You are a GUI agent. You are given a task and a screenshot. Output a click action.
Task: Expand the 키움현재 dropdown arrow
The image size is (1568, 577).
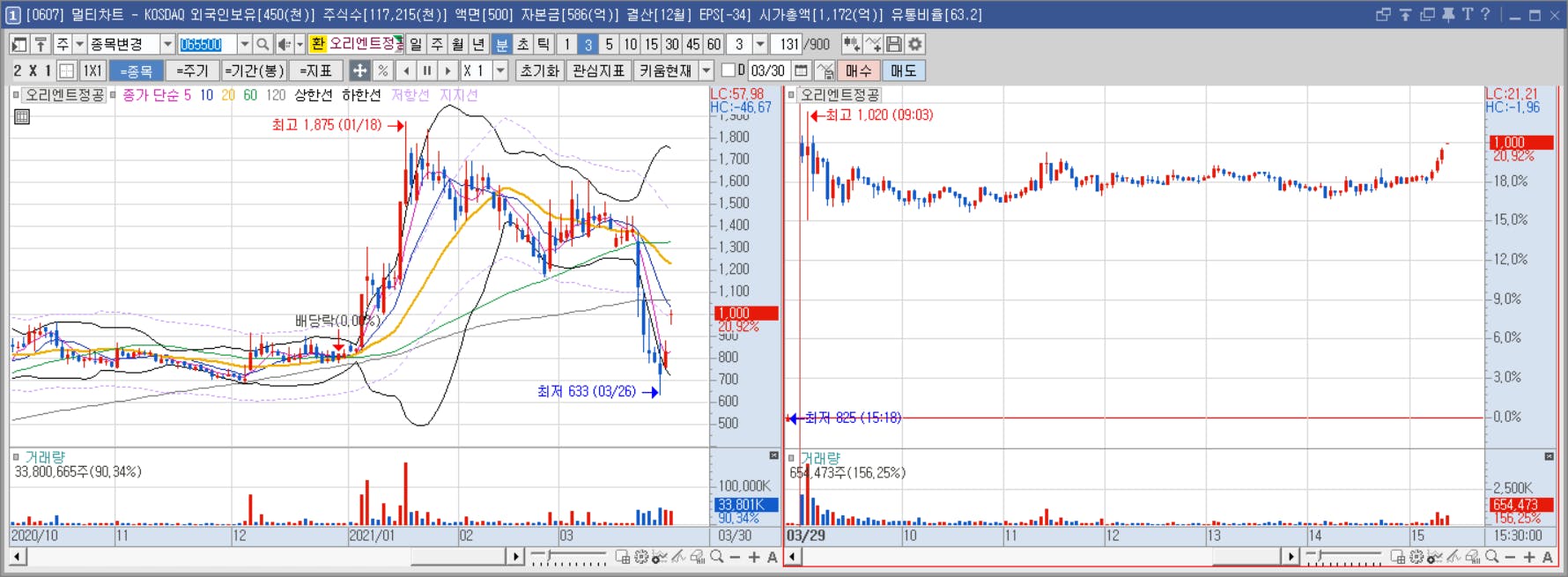click(x=706, y=70)
